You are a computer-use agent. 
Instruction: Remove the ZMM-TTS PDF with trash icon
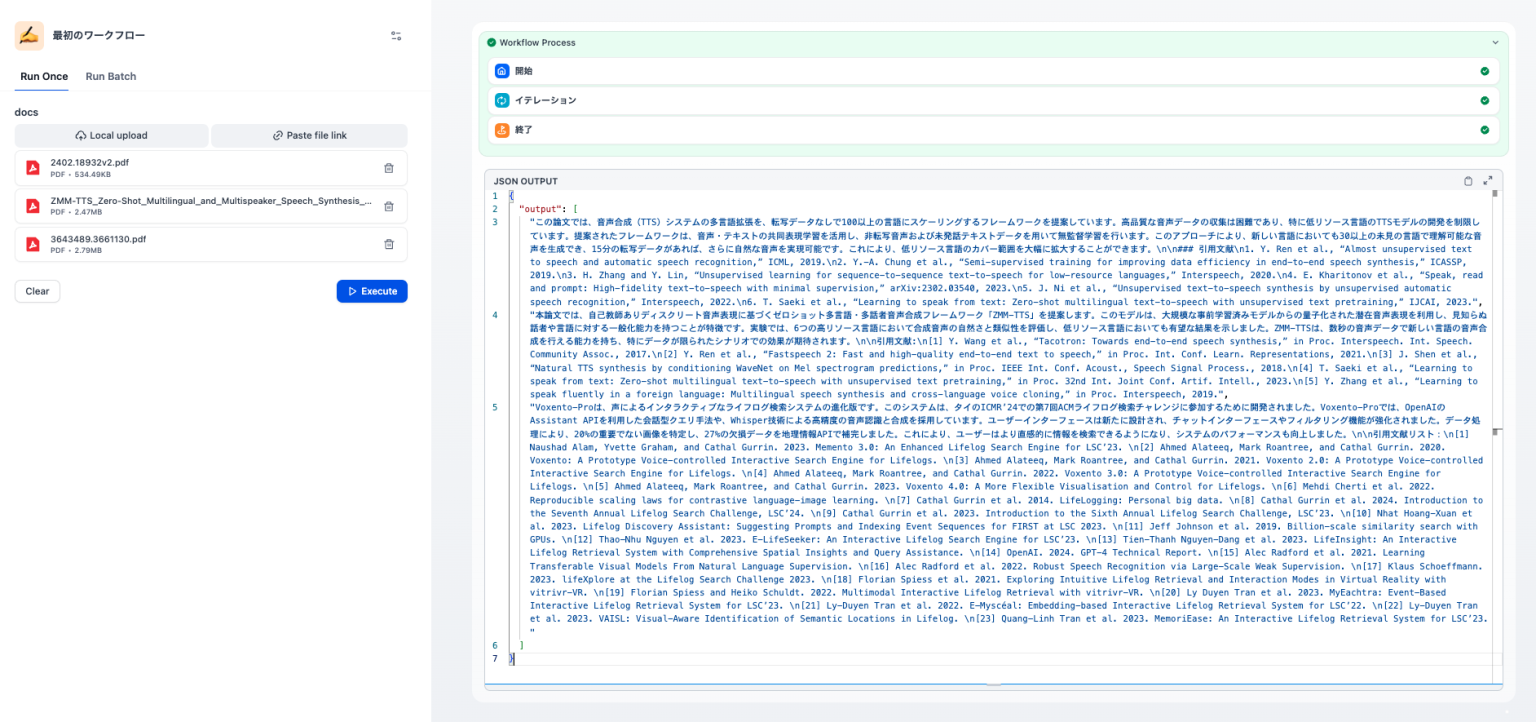(x=389, y=206)
